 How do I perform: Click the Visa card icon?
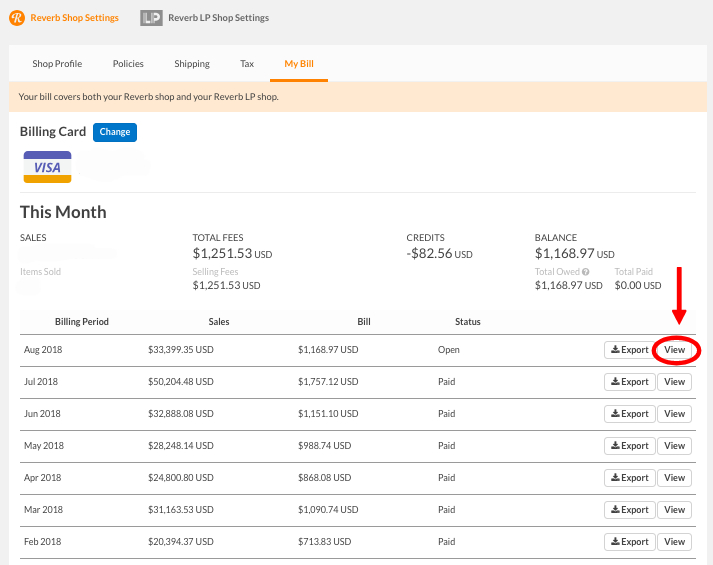(x=47, y=167)
